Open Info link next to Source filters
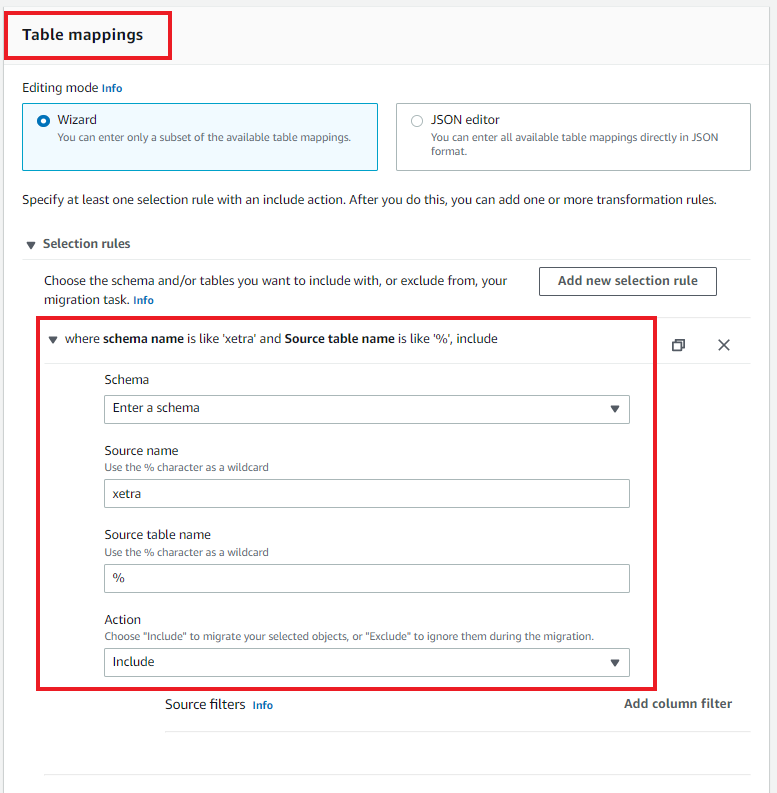This screenshot has height=793, width=777. click(262, 705)
